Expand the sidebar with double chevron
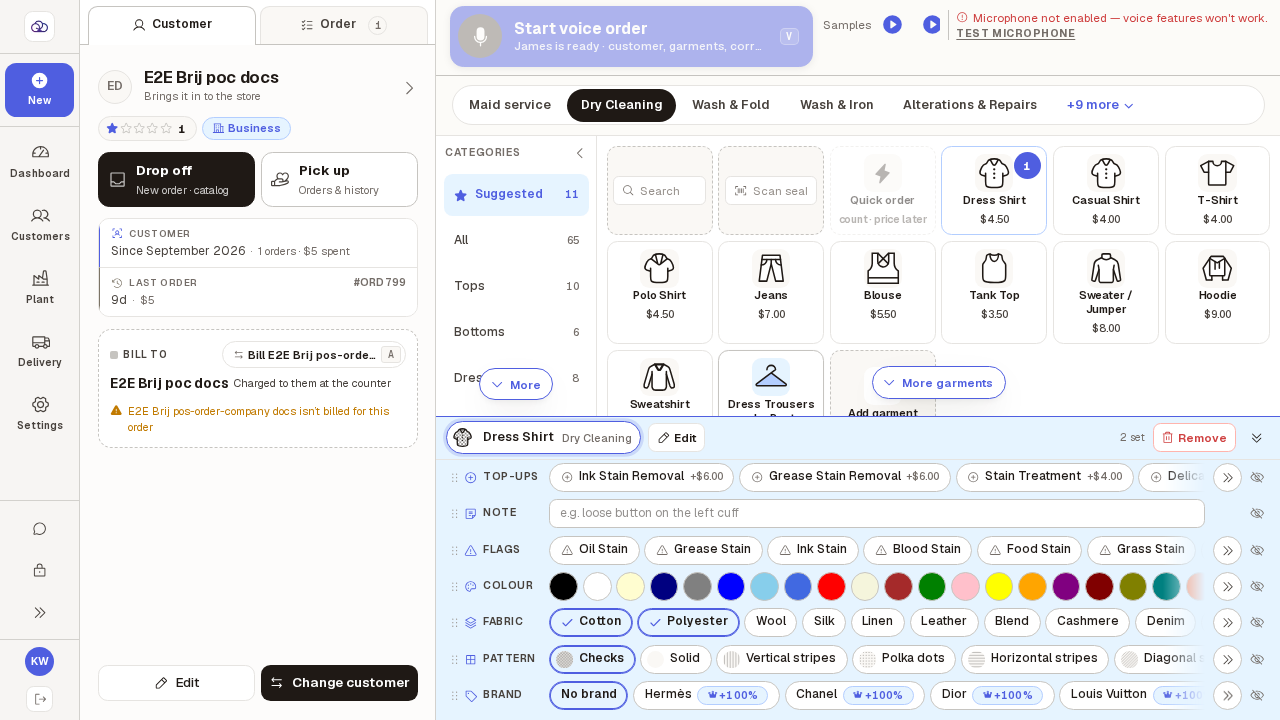Viewport: 1280px width, 720px height. click(40, 613)
